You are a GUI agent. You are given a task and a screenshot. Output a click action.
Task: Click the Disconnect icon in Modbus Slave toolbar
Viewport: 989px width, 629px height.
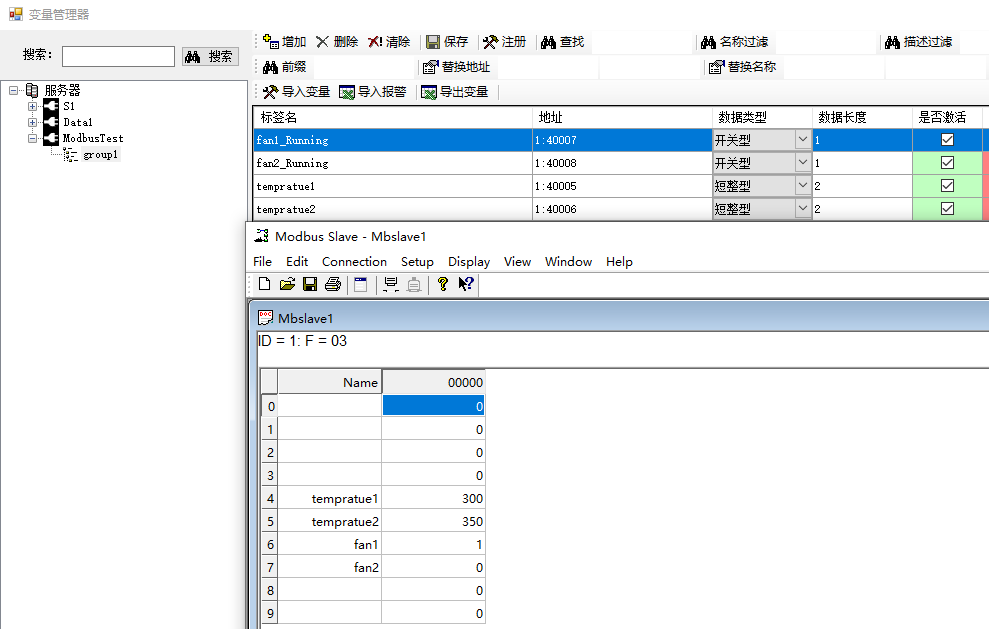[x=414, y=284]
